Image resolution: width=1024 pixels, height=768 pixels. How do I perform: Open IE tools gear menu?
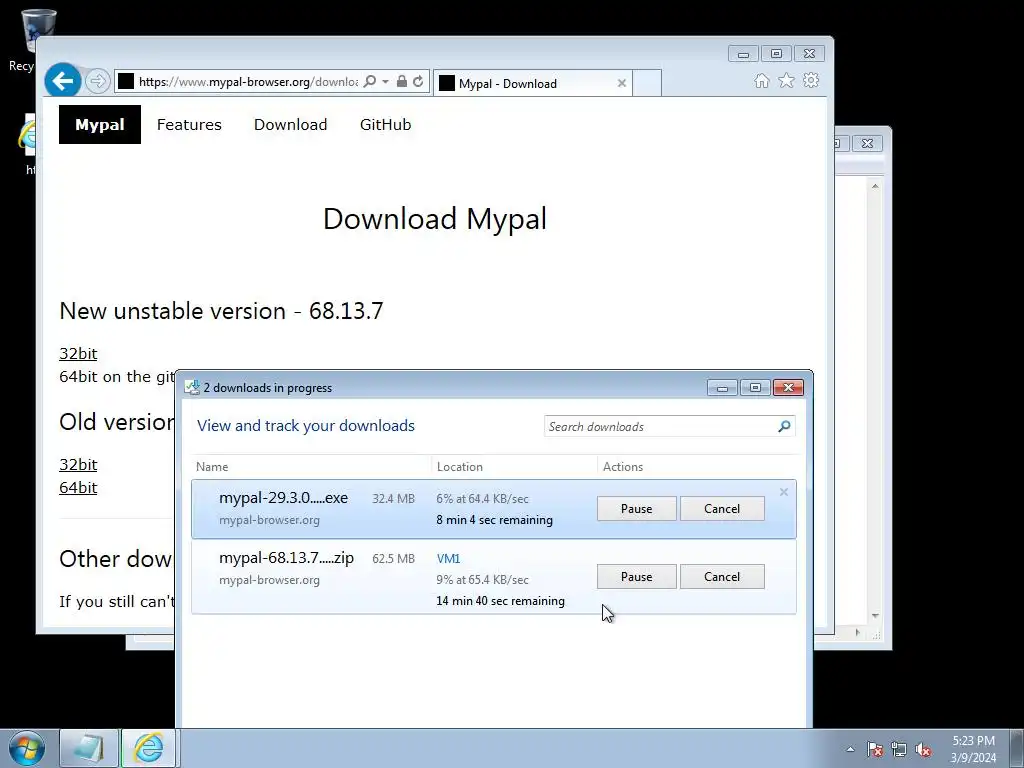pyautogui.click(x=811, y=80)
